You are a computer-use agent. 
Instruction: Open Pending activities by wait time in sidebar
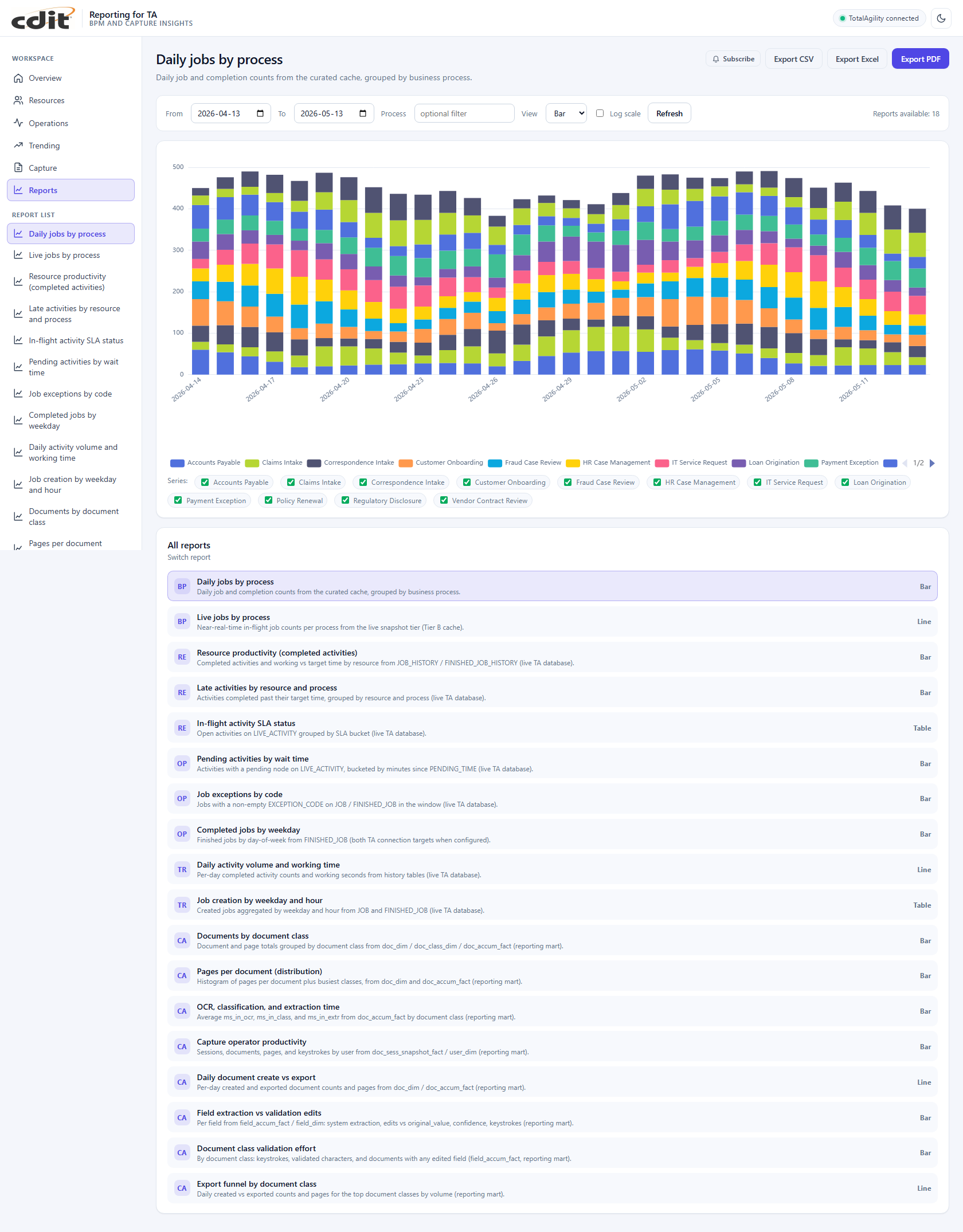(71, 367)
